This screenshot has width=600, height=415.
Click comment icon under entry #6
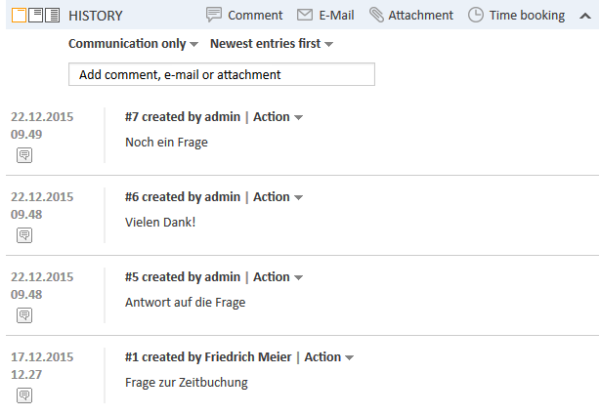click(24, 235)
